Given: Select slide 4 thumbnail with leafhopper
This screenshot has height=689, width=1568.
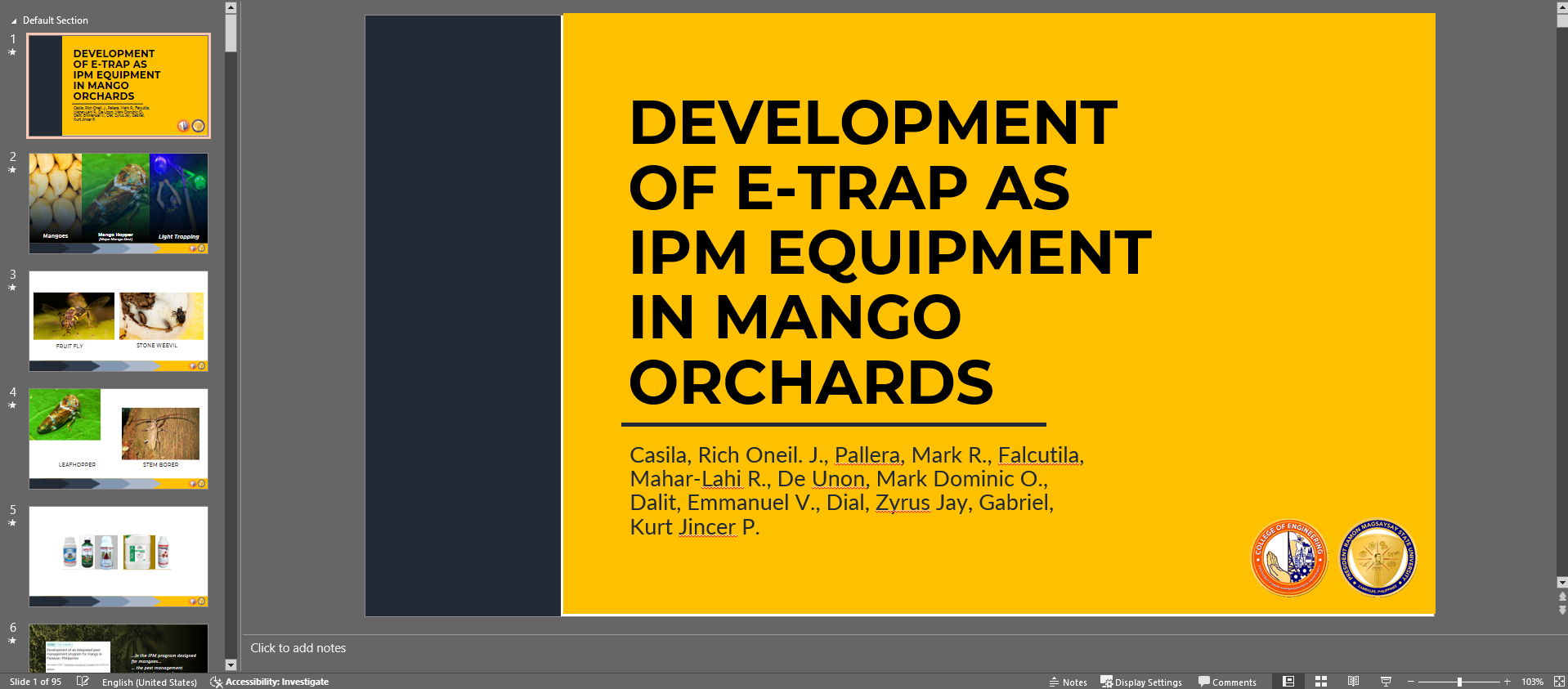Looking at the screenshot, I should point(119,438).
